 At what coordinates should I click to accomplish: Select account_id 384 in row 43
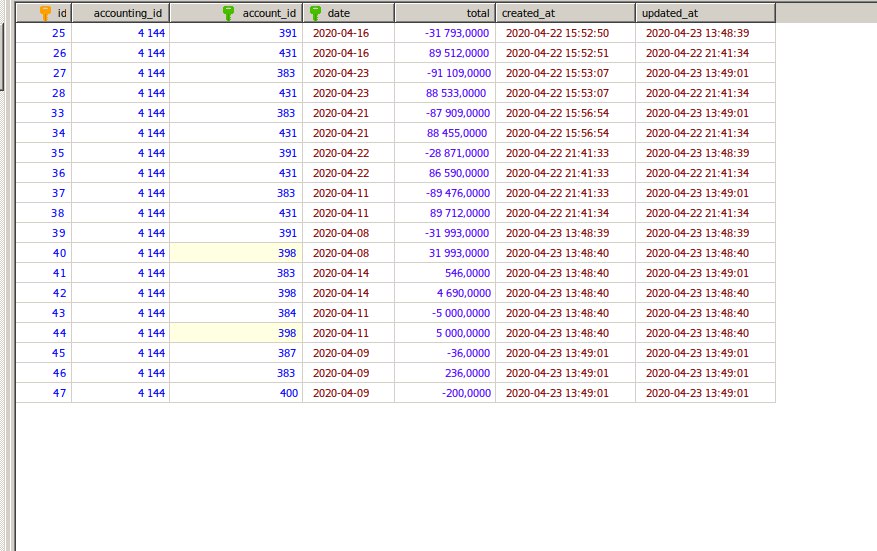click(236, 313)
